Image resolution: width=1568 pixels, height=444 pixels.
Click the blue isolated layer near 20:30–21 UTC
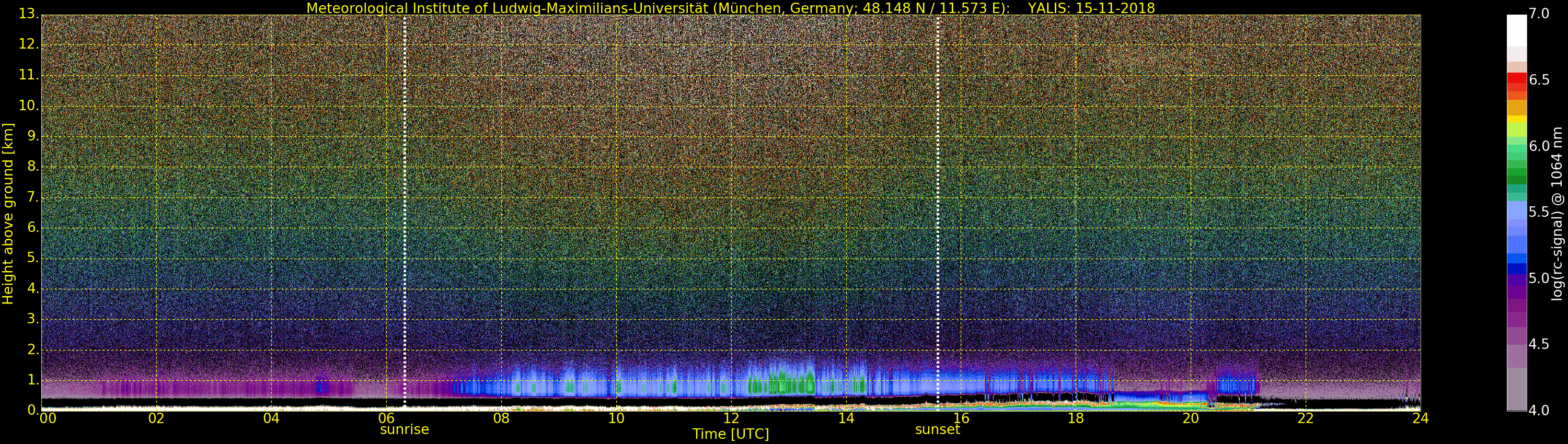[1236, 384]
